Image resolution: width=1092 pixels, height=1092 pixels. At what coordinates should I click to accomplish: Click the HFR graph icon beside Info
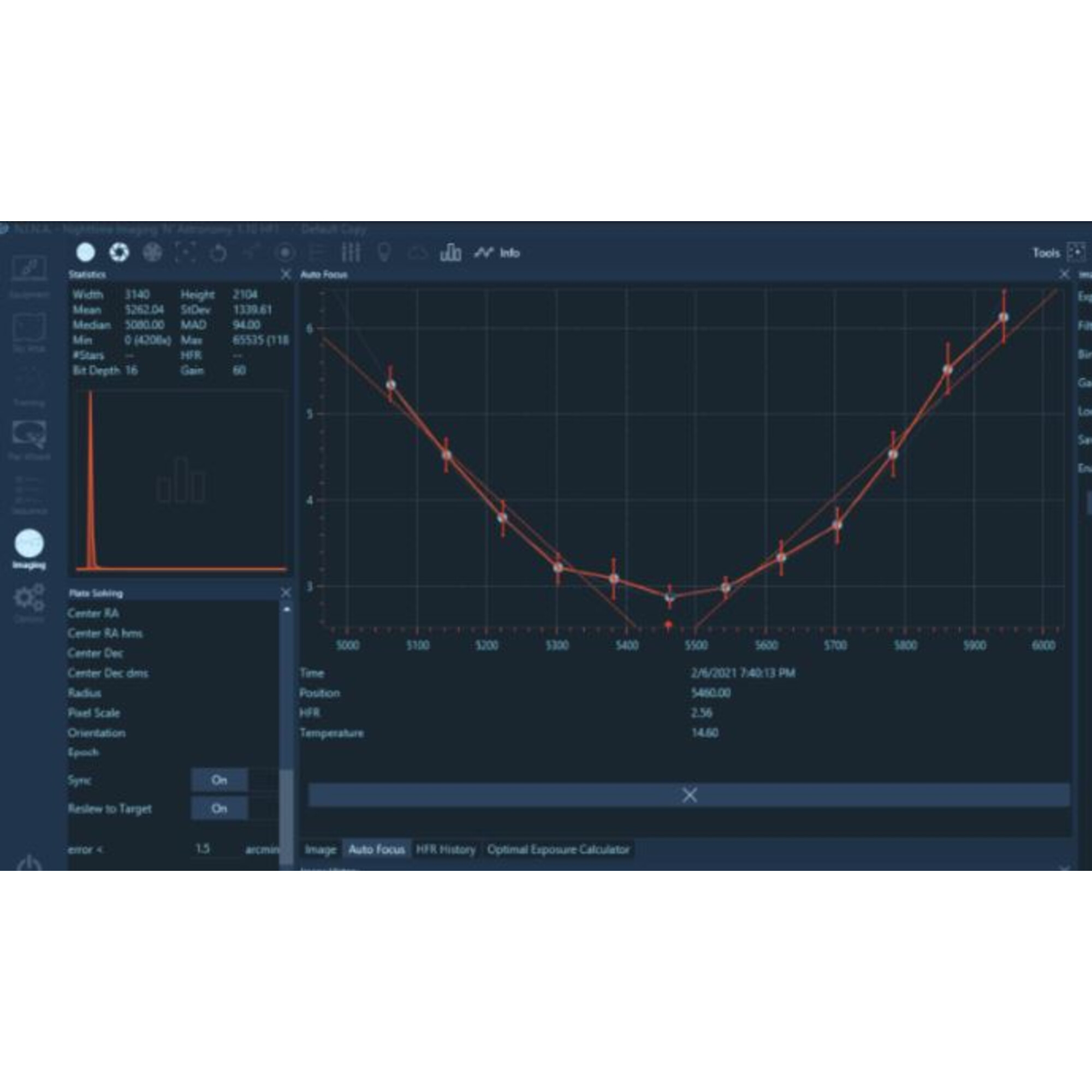click(x=483, y=253)
